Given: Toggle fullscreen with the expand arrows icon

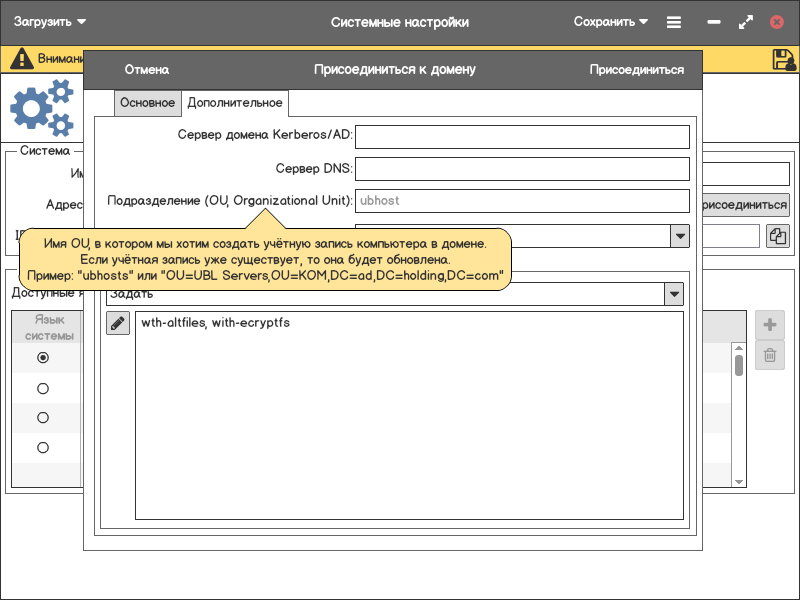Looking at the screenshot, I should click(x=745, y=22).
